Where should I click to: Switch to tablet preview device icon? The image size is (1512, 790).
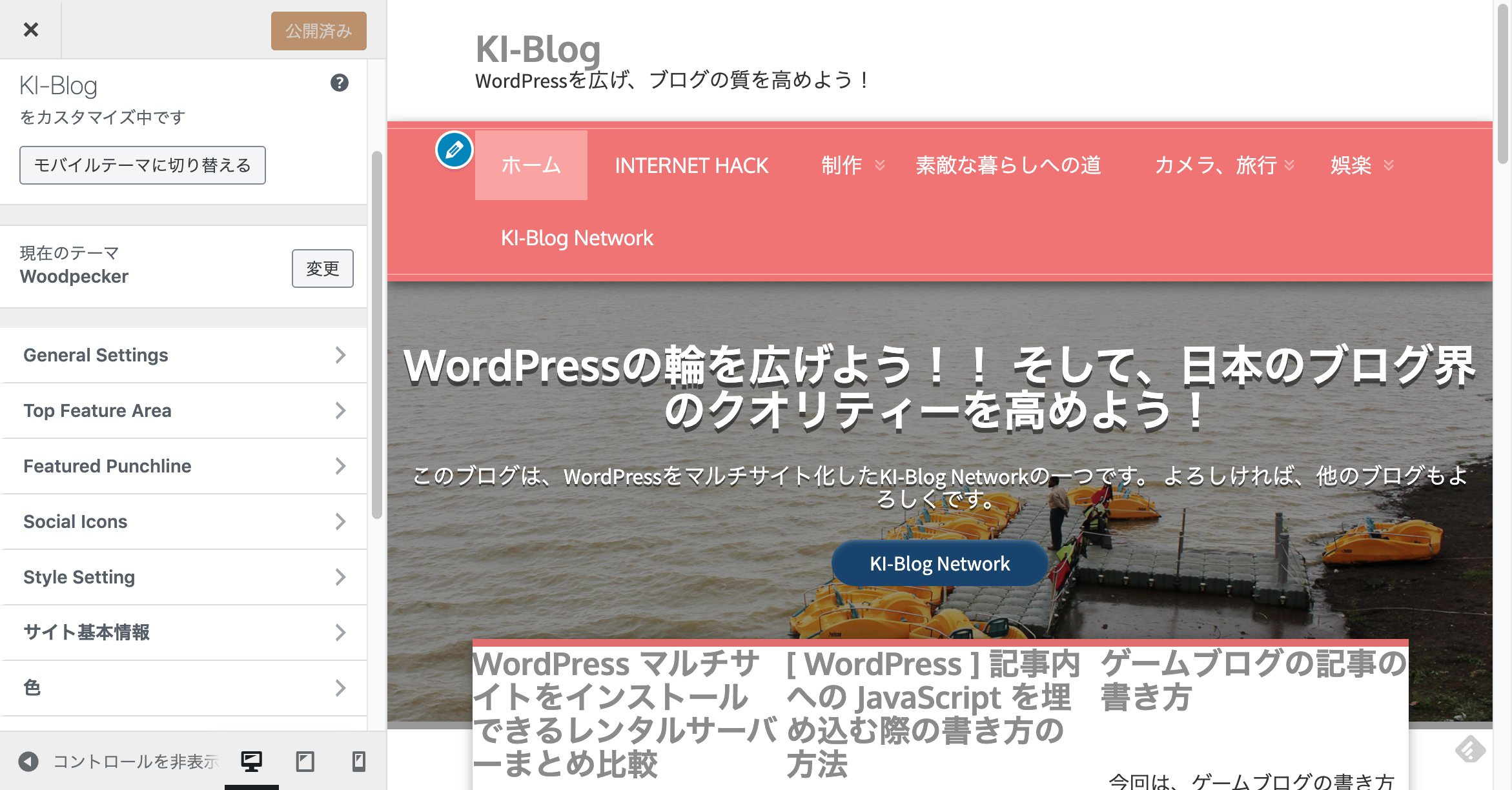[x=305, y=762]
